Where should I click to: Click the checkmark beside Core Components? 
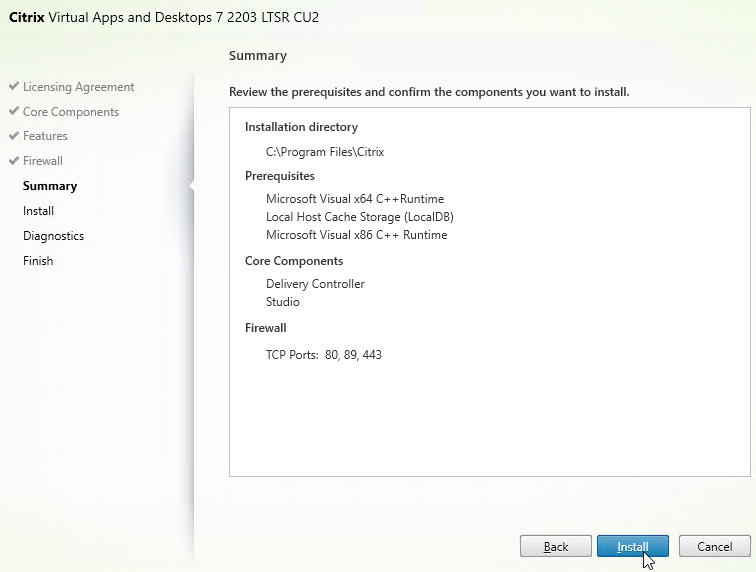[14, 111]
